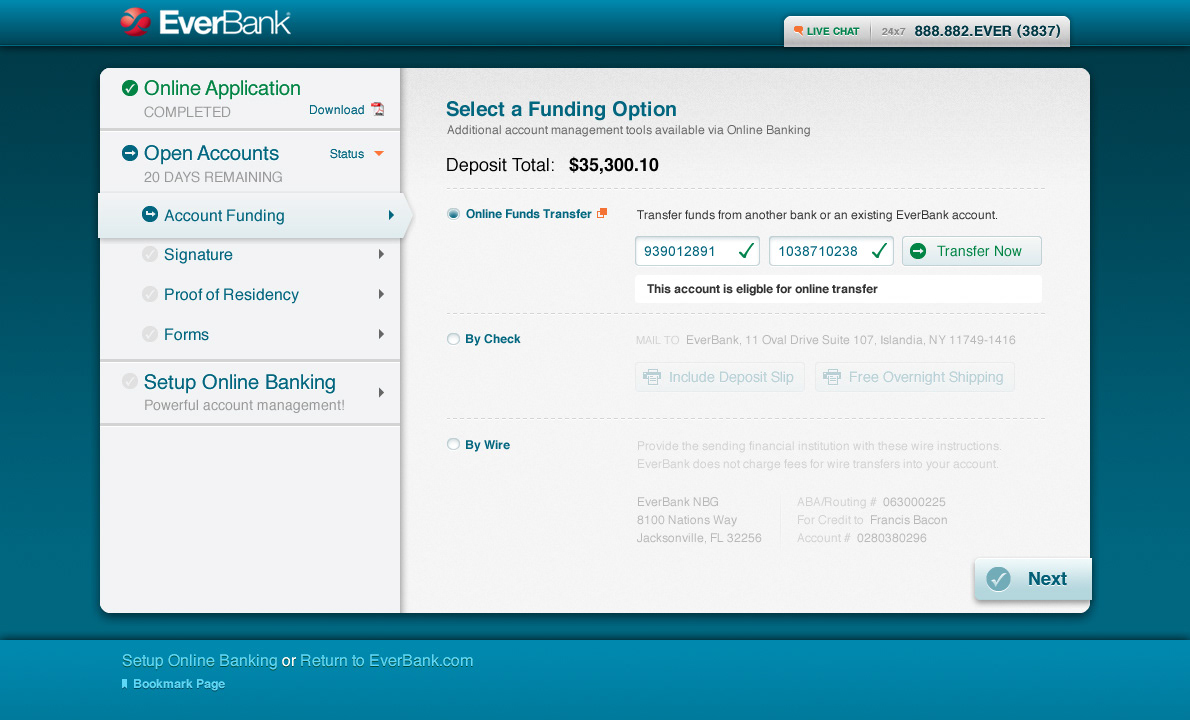Click the Transfer Now button
Screen dimensions: 1190x720
tap(971, 251)
